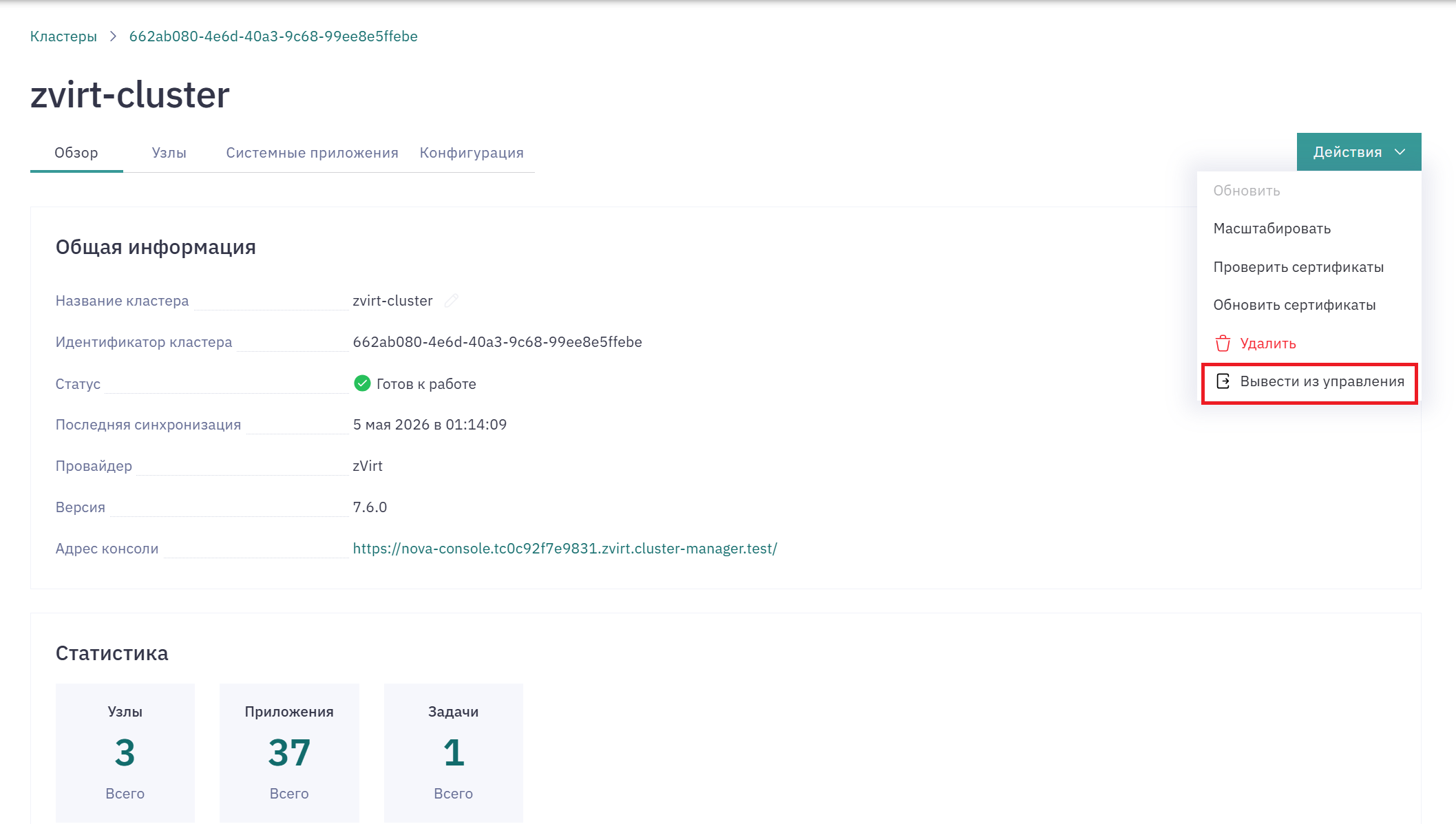Click the exit icon next to Вывести из управления

pos(1223,381)
